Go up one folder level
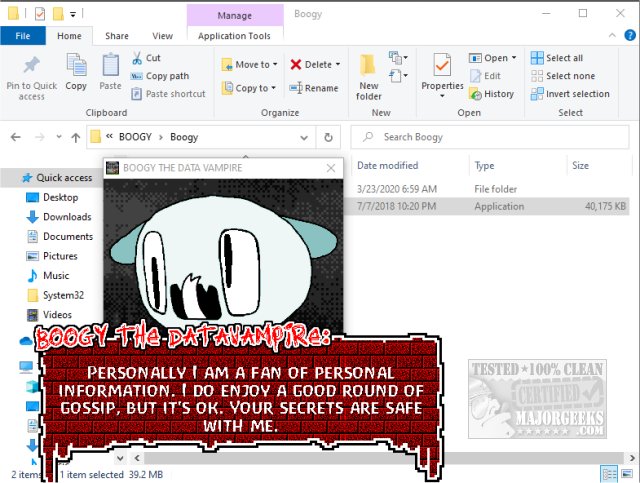The width and height of the screenshot is (640, 483). 76,138
